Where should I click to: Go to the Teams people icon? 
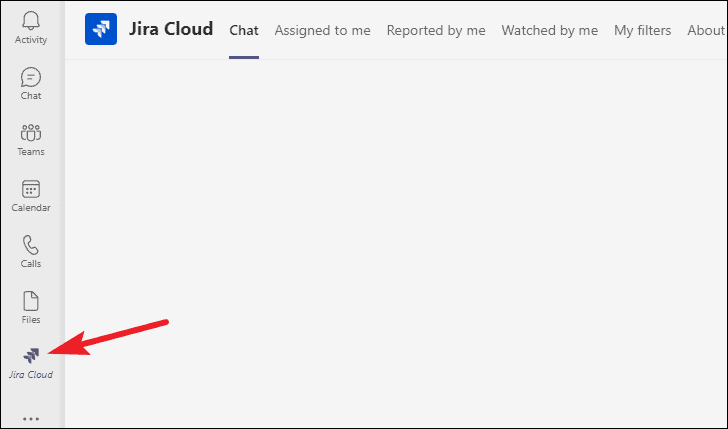click(x=31, y=133)
